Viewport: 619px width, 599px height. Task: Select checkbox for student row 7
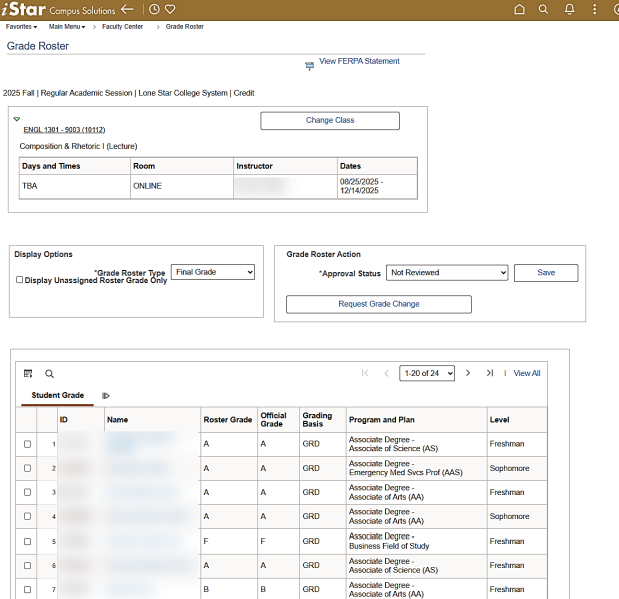27,590
